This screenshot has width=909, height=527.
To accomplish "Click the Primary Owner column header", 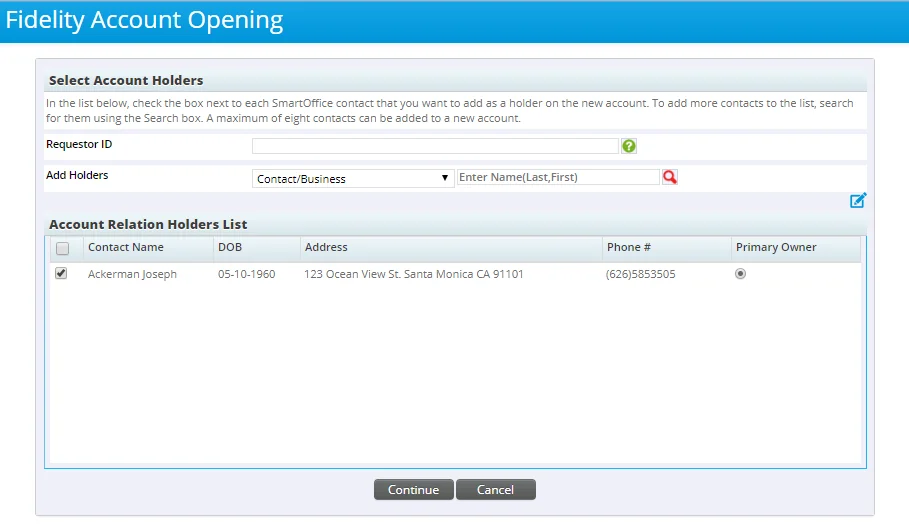I will click(776, 248).
